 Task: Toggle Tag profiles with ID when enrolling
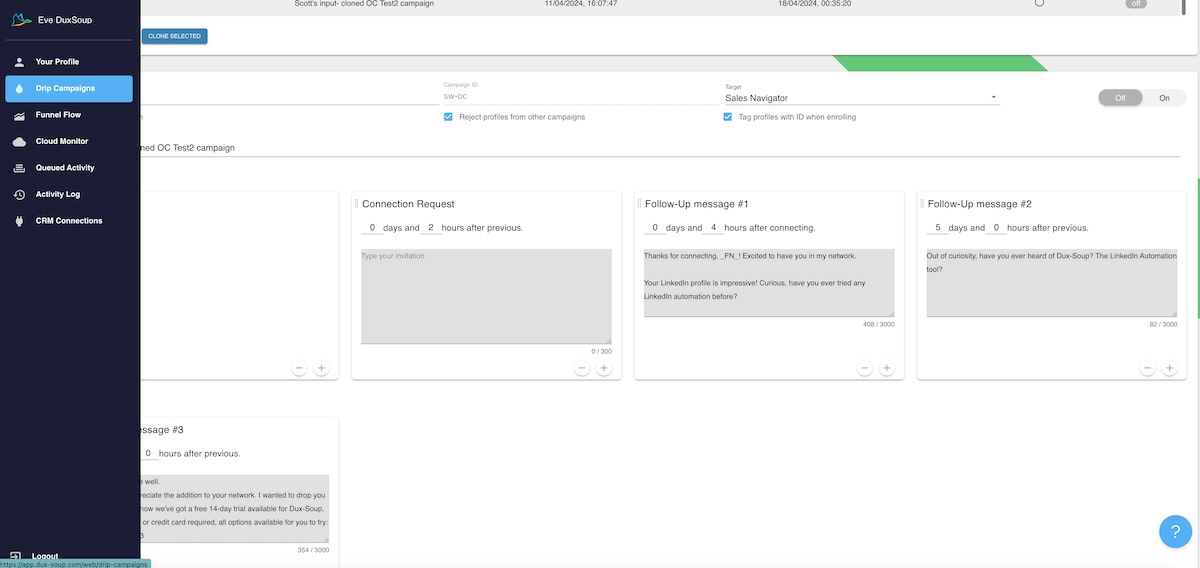click(x=728, y=117)
